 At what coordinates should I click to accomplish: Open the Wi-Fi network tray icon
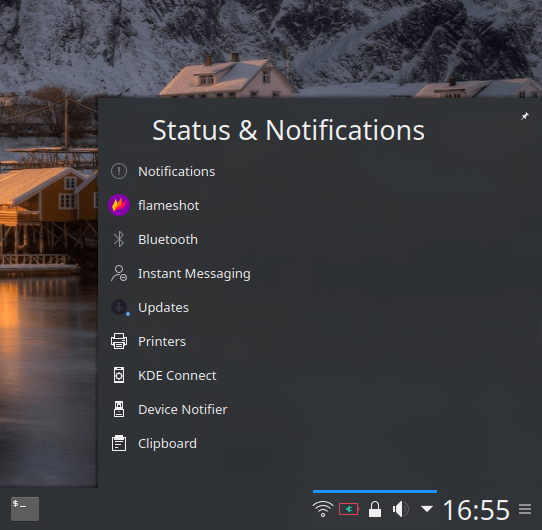tap(323, 509)
